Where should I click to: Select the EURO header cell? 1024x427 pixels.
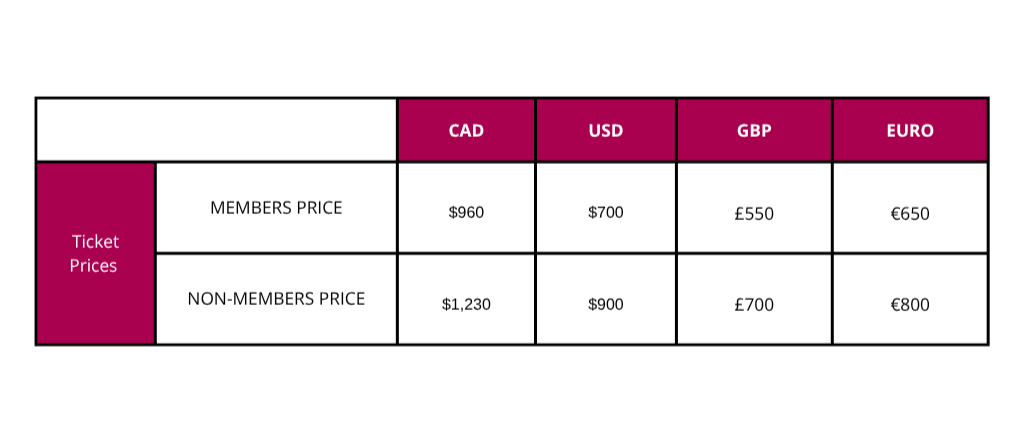(x=910, y=130)
